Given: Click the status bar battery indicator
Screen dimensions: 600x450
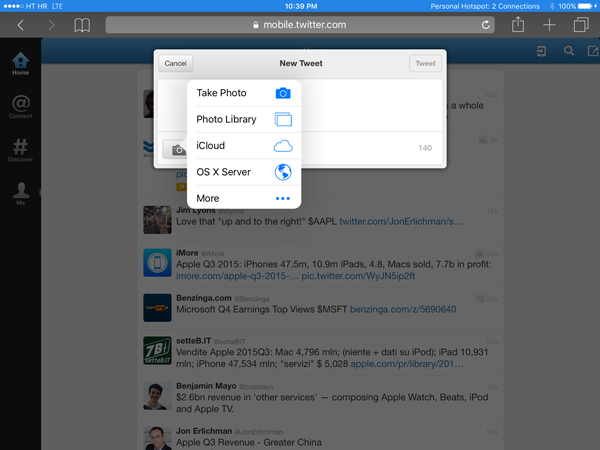Looking at the screenshot, I should point(587,6).
